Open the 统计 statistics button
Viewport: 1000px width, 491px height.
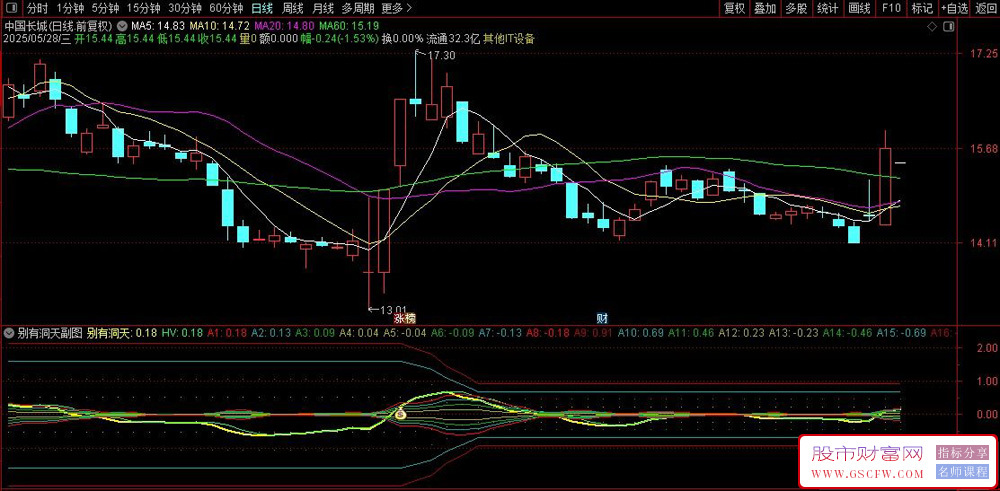[828, 8]
